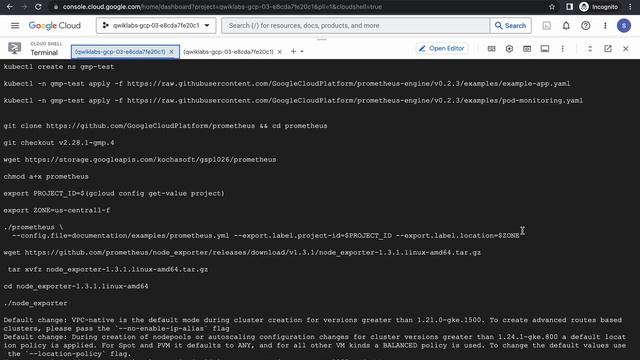Click the Cloud Shell panel resize handle
This screenshot has height=360, width=640.
[322, 40]
